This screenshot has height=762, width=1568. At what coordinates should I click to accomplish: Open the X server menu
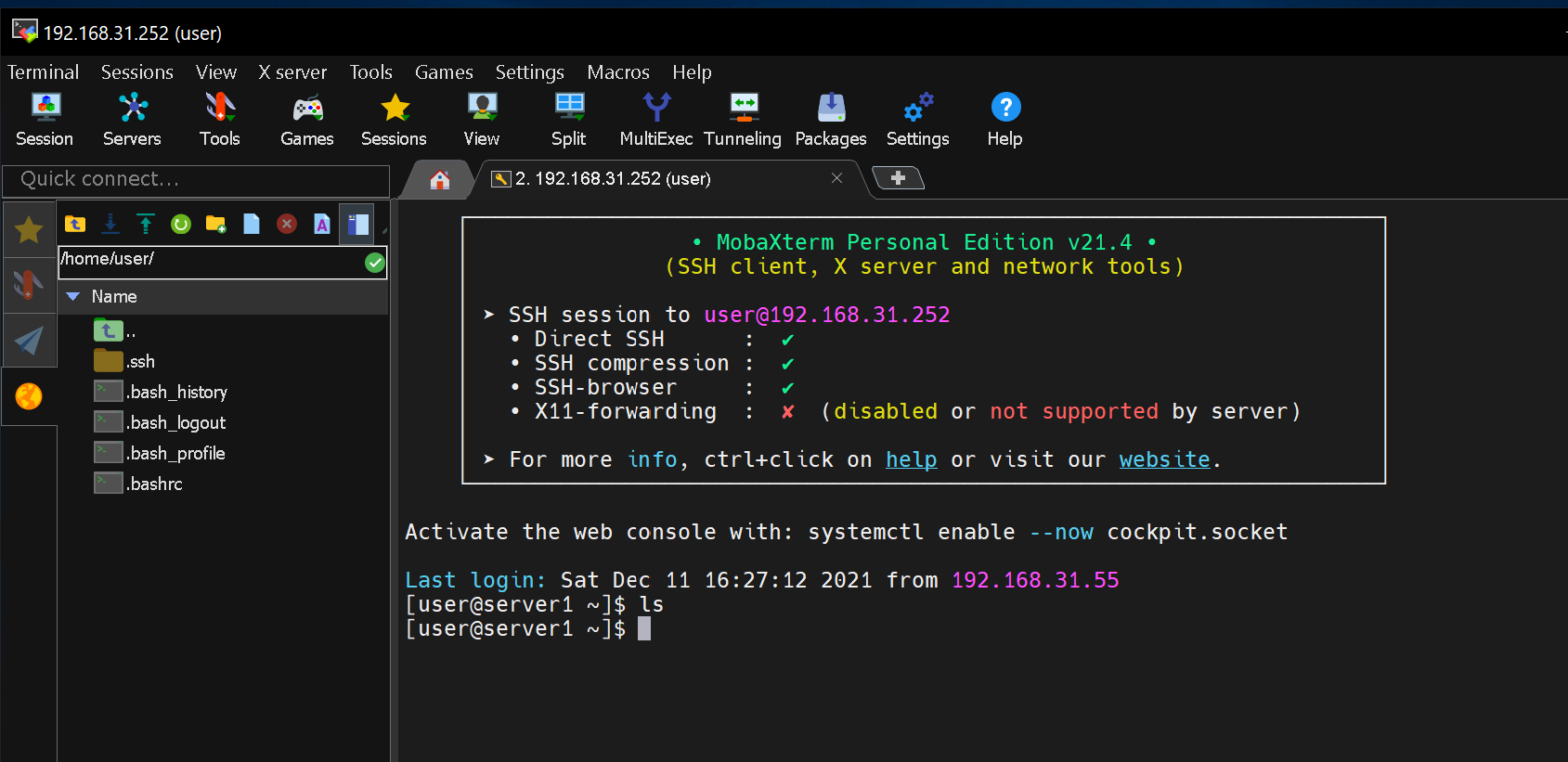[292, 71]
